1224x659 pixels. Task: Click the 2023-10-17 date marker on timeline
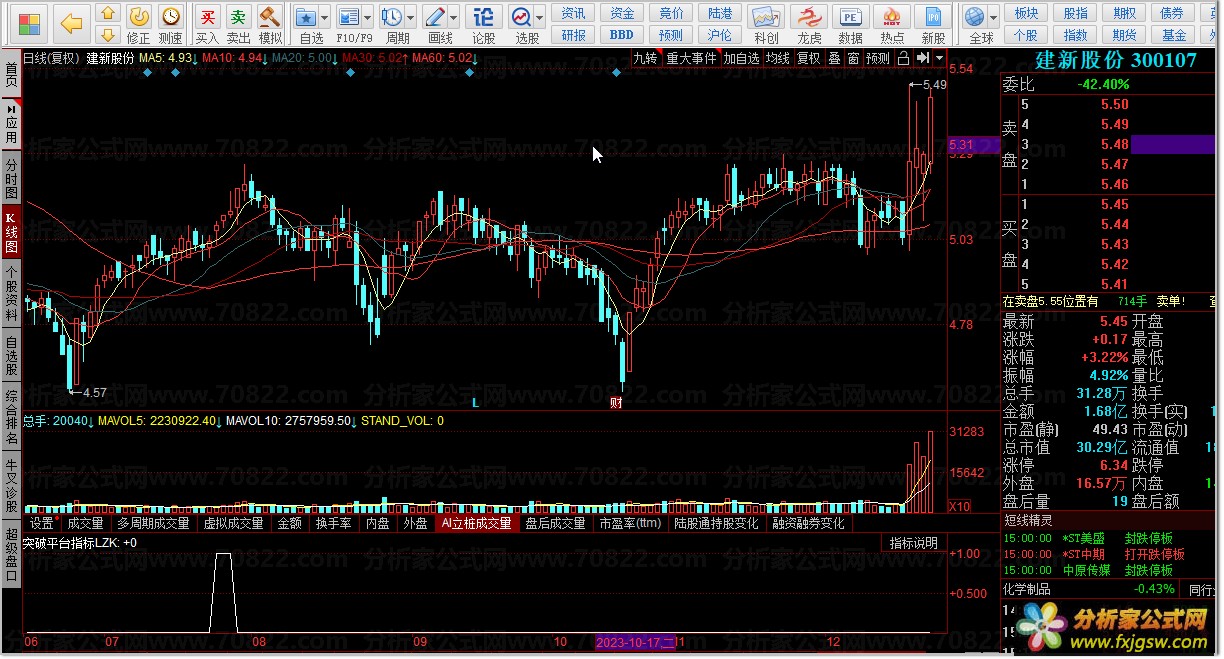click(635, 642)
